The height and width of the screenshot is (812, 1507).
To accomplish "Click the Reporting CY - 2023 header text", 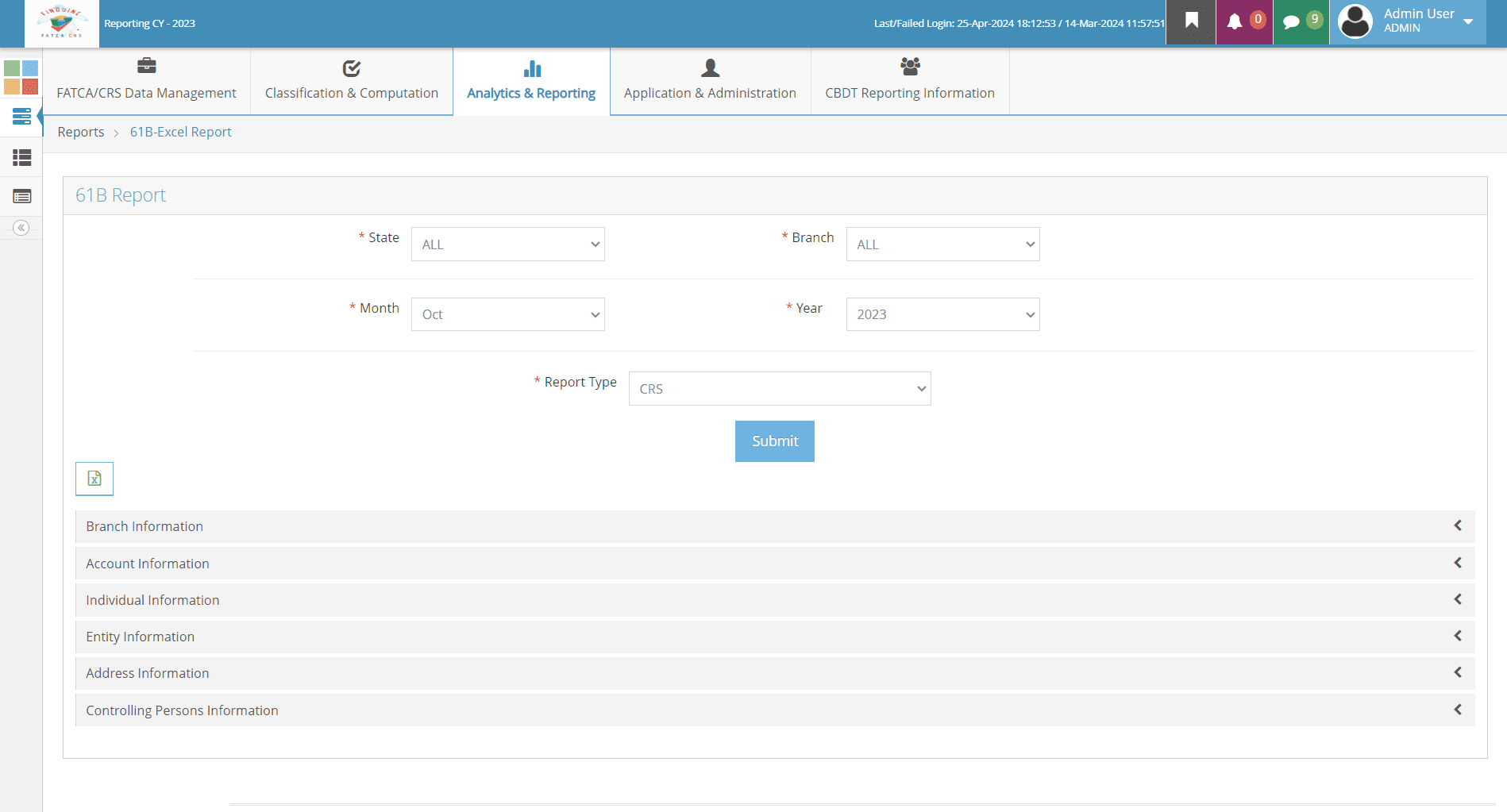I will pyautogui.click(x=149, y=24).
